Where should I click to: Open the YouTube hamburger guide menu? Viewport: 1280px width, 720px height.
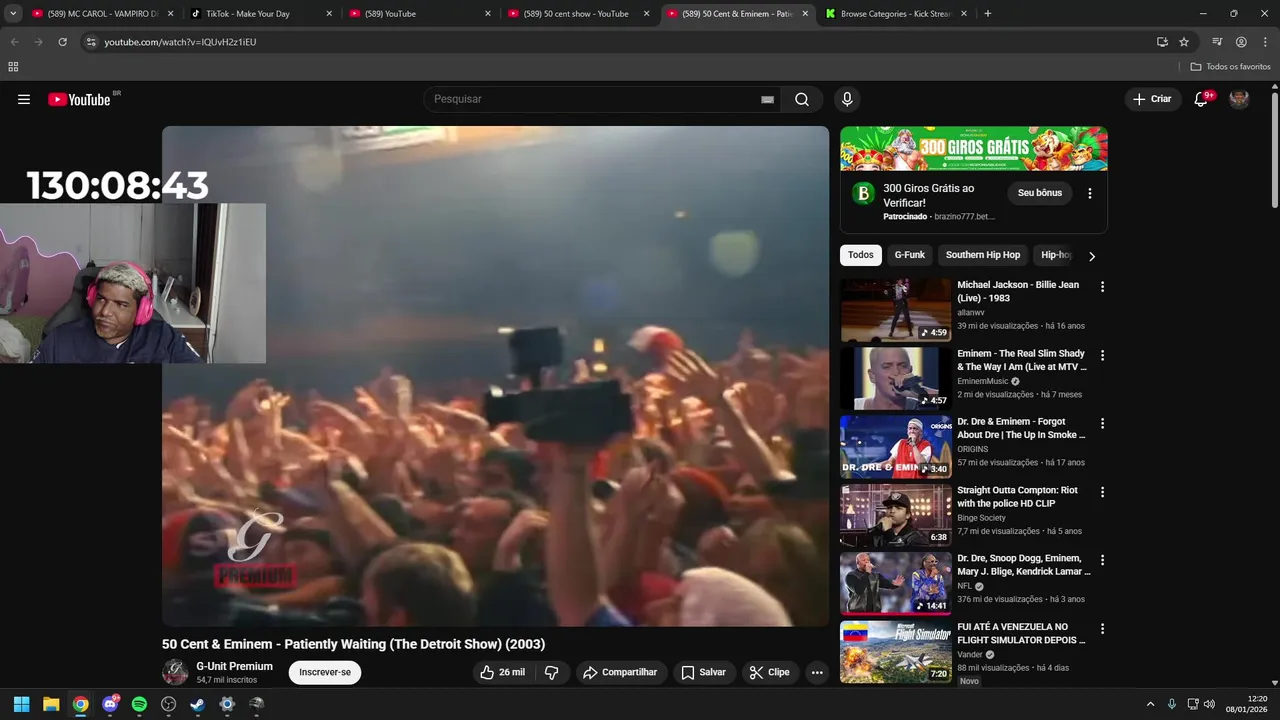(x=24, y=99)
